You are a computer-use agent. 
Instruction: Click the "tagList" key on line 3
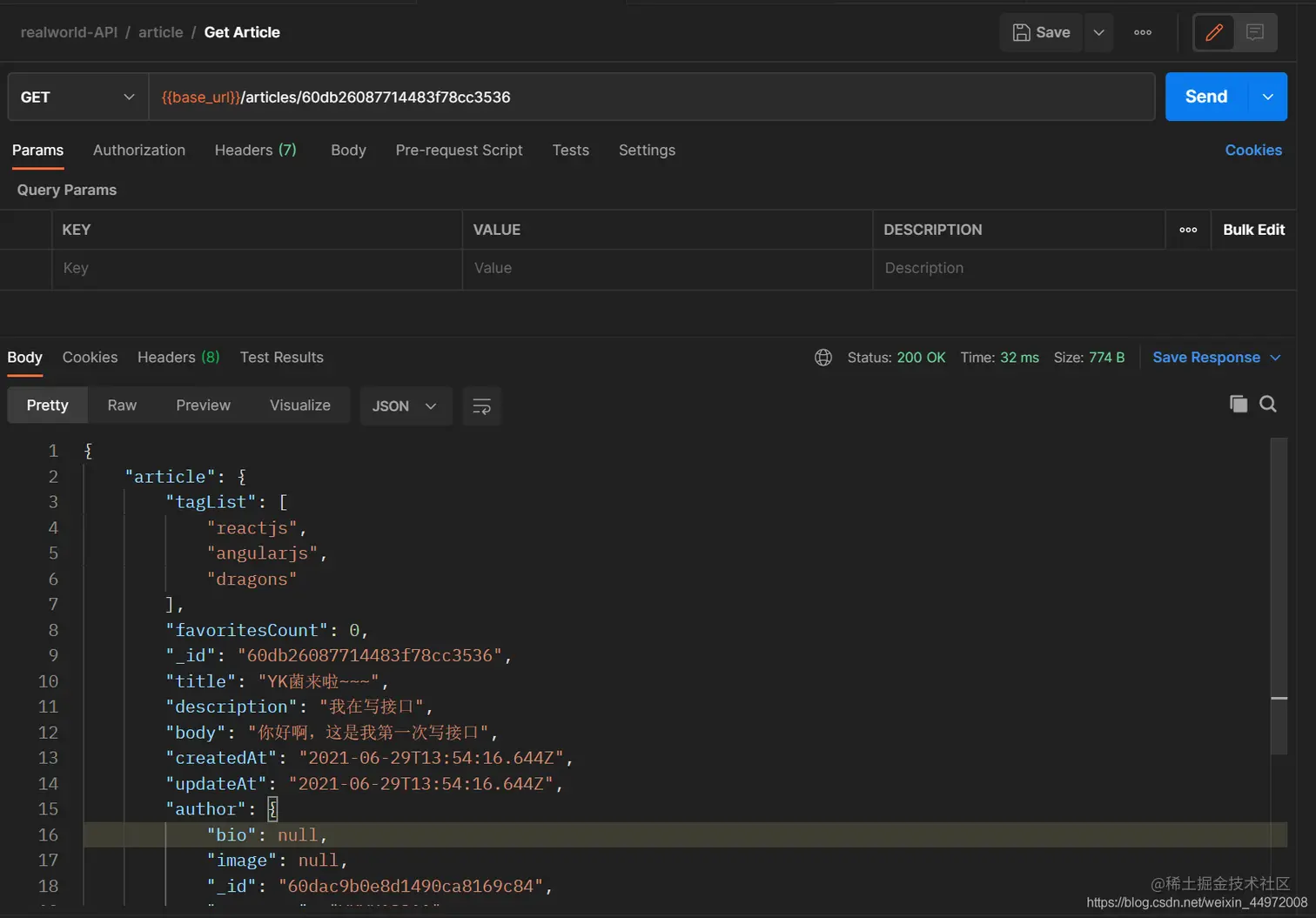pyautogui.click(x=211, y=502)
